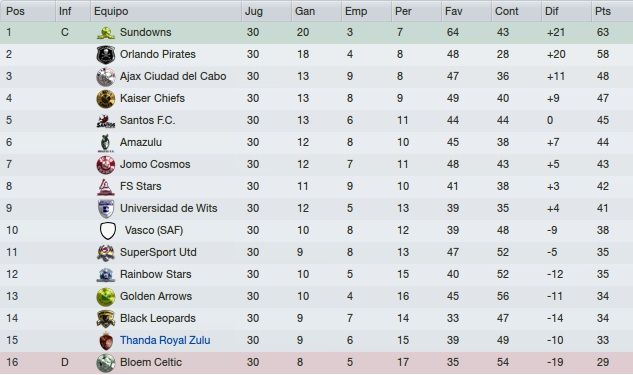Select the Universidad de Wits row
Viewport: 633px width, 375px height.
(x=316, y=208)
